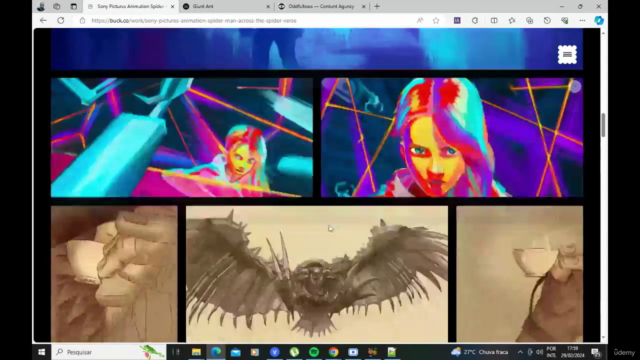Open the taskbar clock and date
This screenshot has width=640, height=360.
[x=572, y=352]
